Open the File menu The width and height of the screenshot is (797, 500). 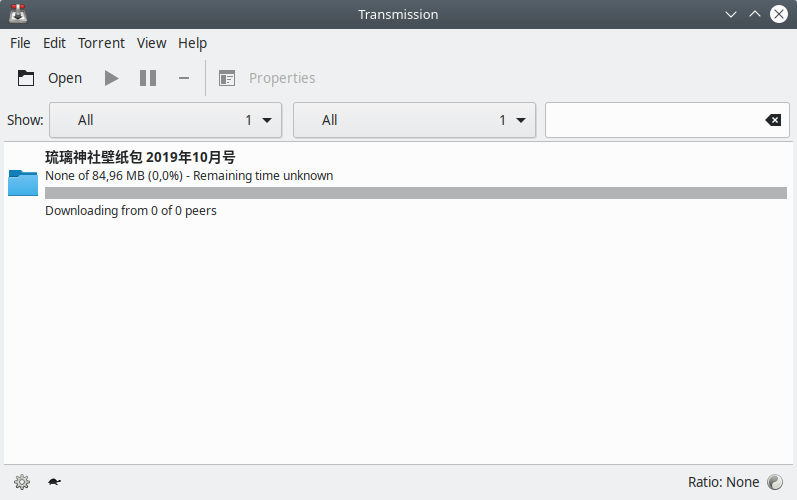(20, 43)
